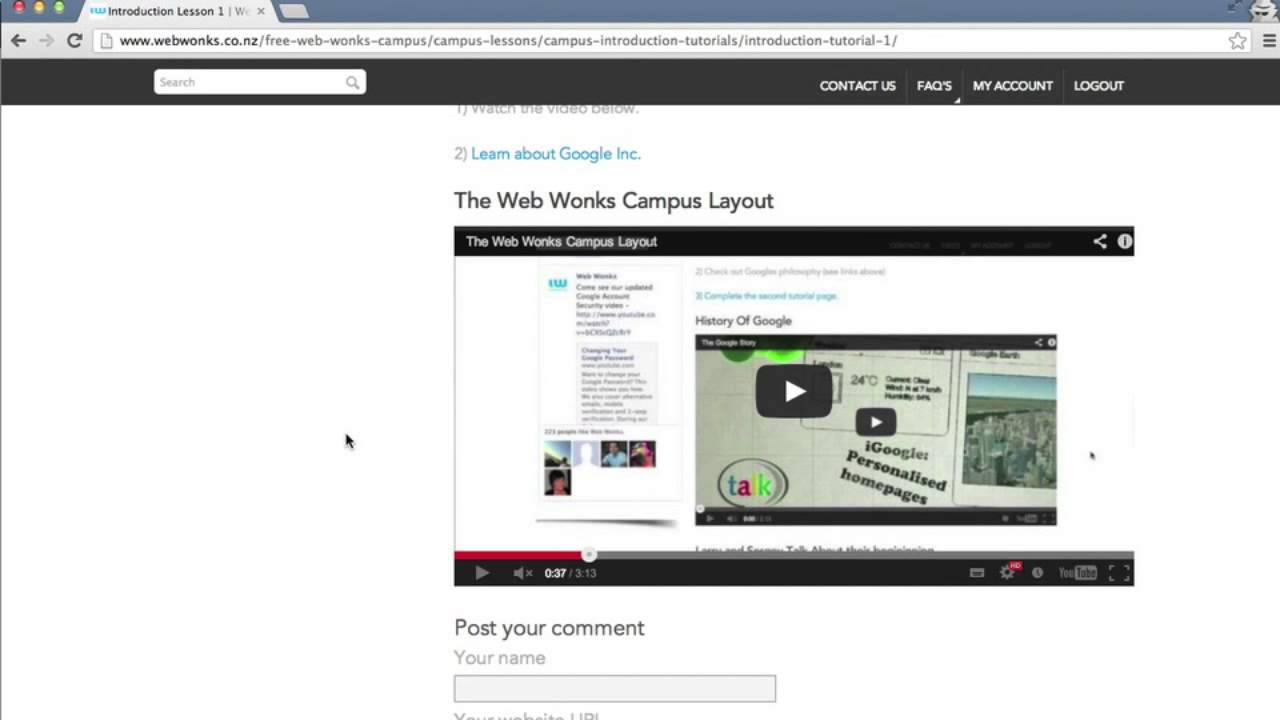Click the heading The Web Wonks Campus Layout

(614, 201)
